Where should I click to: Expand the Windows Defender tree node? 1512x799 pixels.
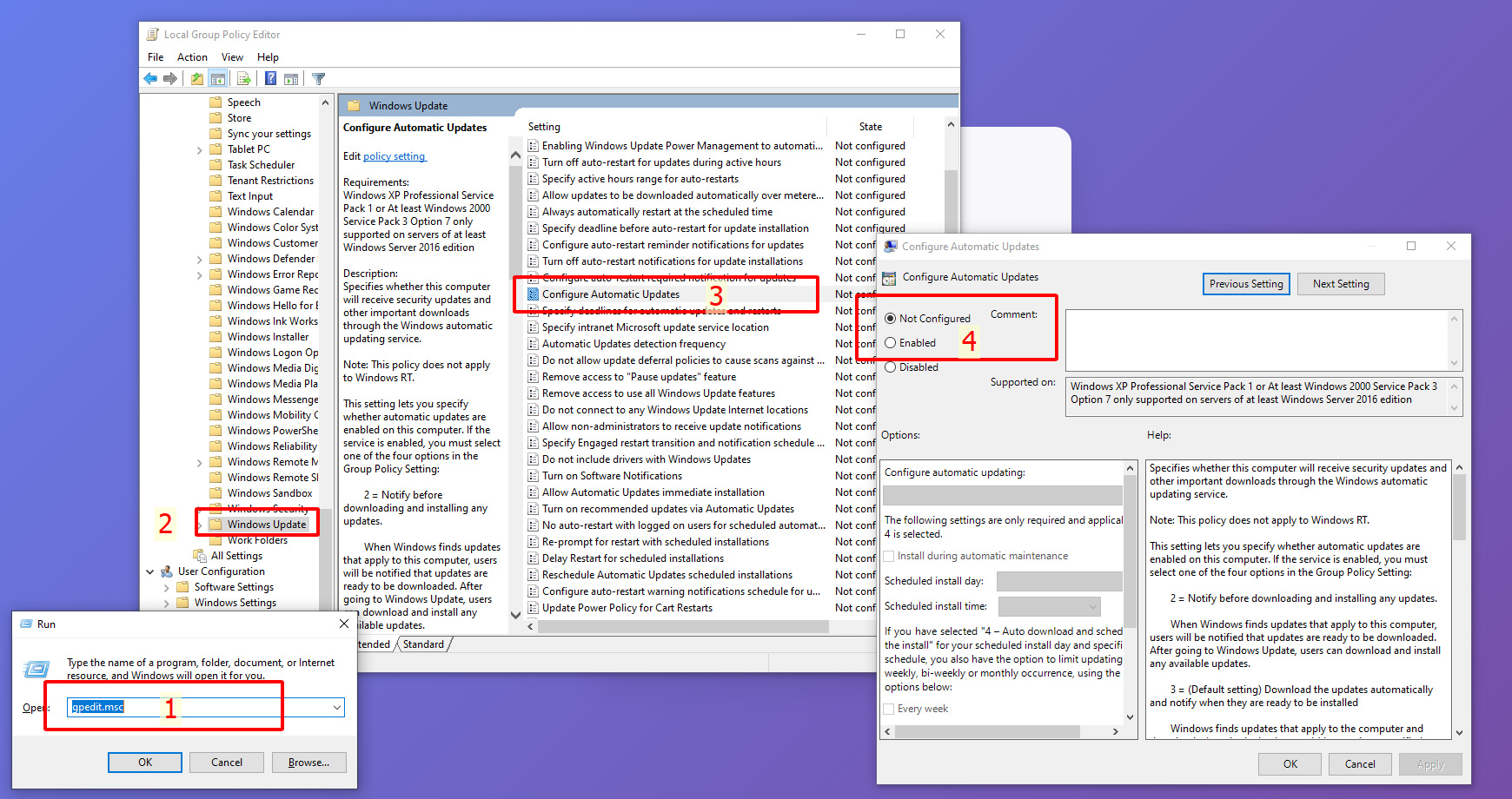[x=200, y=259]
